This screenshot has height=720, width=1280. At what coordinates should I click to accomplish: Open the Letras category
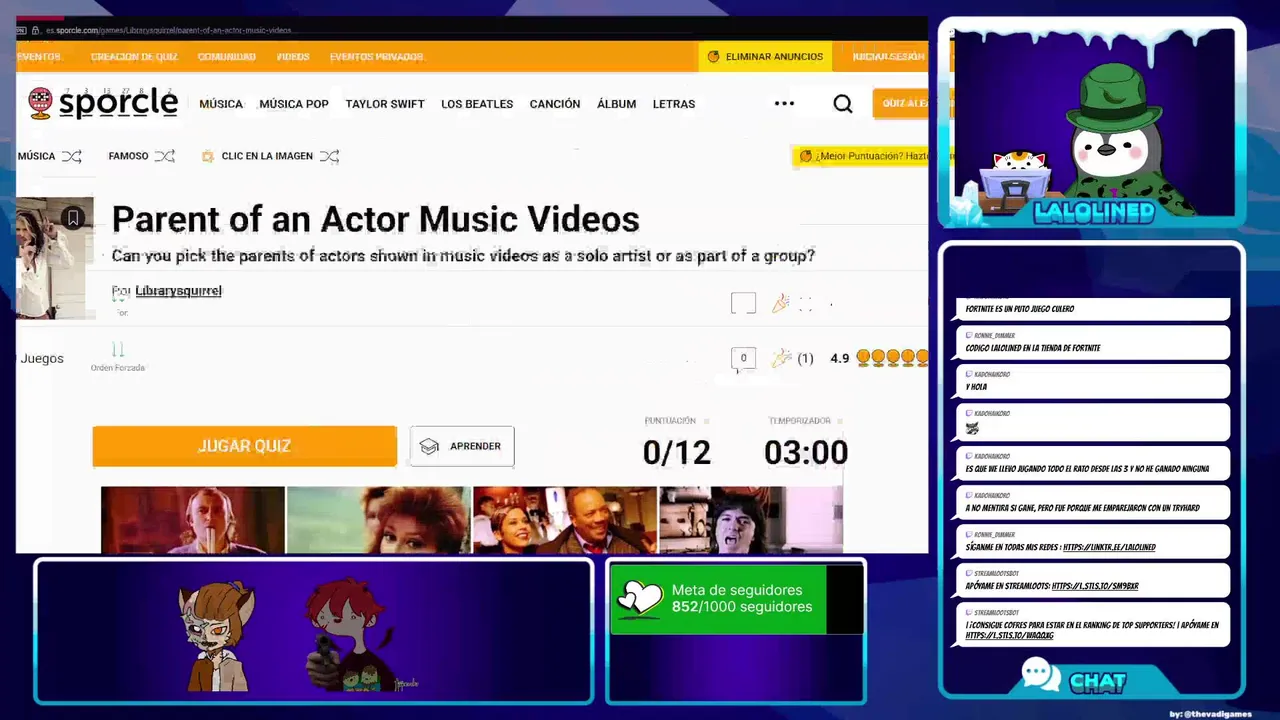point(674,104)
